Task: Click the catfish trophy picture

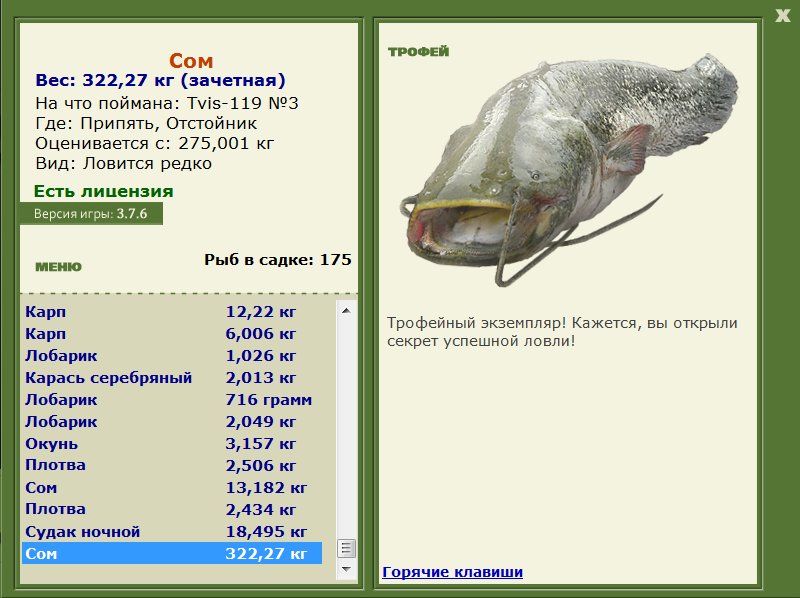Action: point(568,169)
